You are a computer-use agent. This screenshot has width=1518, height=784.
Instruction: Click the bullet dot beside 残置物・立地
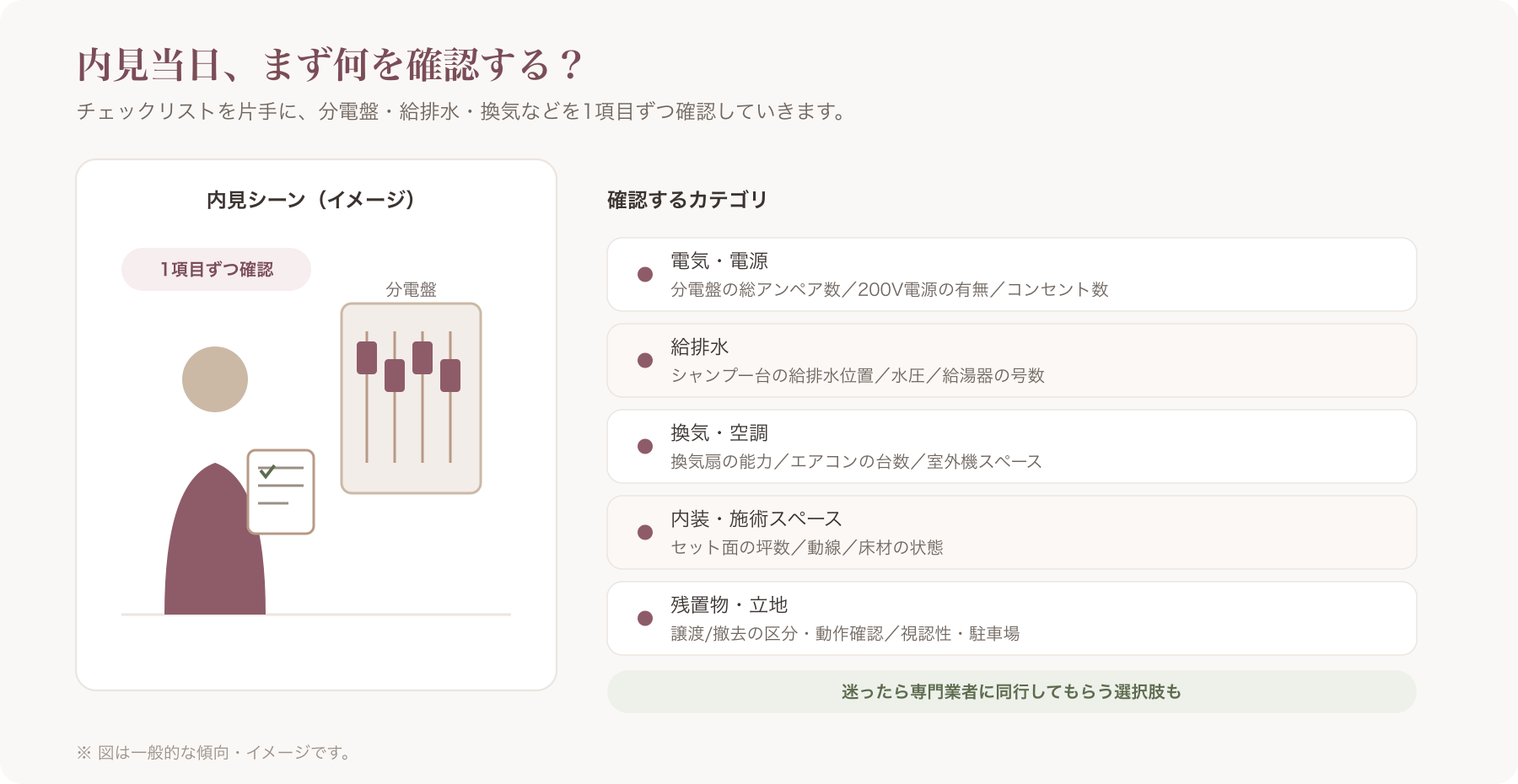(645, 618)
